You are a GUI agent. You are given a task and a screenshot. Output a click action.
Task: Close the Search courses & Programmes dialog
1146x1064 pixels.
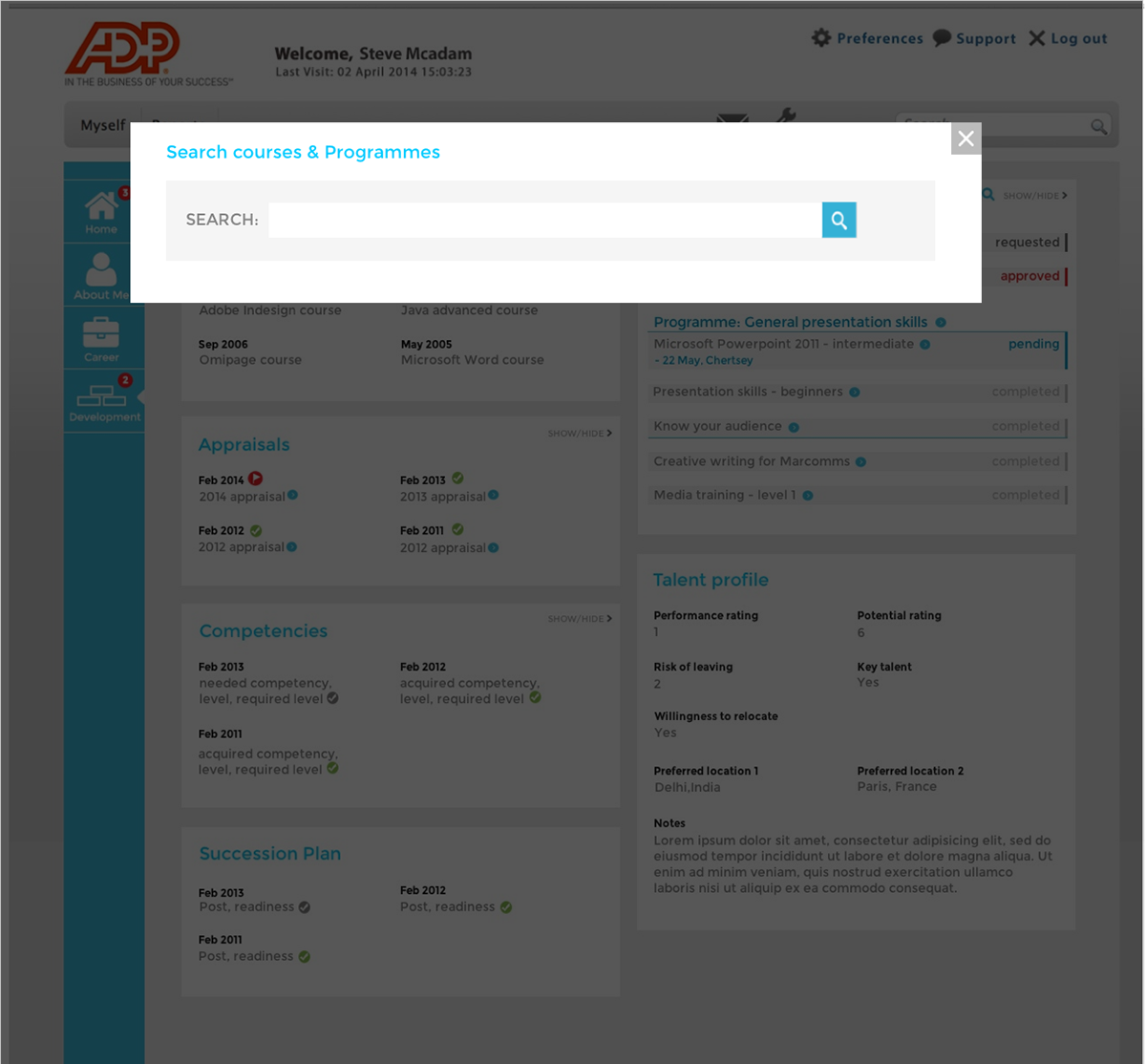tap(966, 138)
